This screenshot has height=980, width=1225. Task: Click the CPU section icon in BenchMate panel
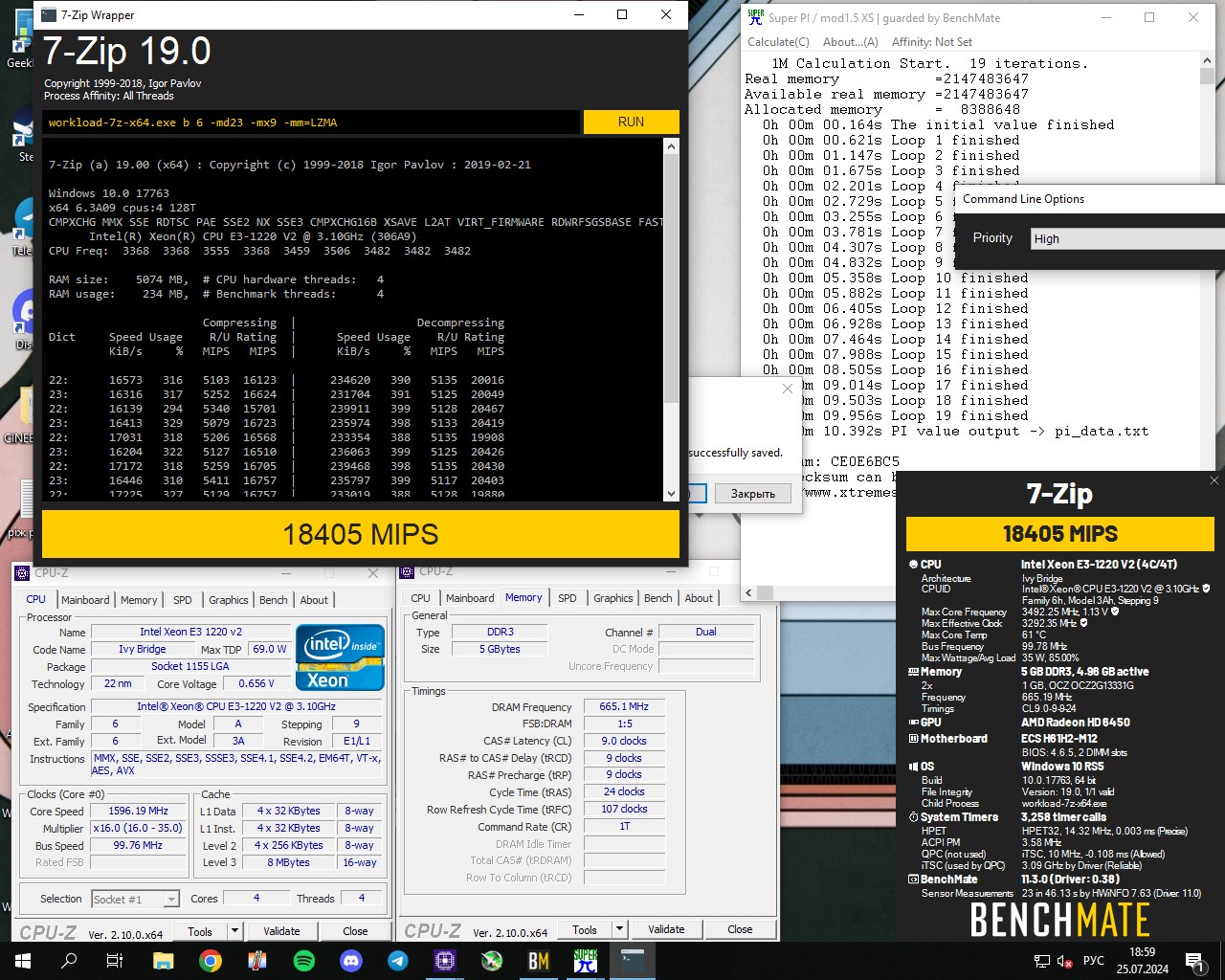coord(913,565)
